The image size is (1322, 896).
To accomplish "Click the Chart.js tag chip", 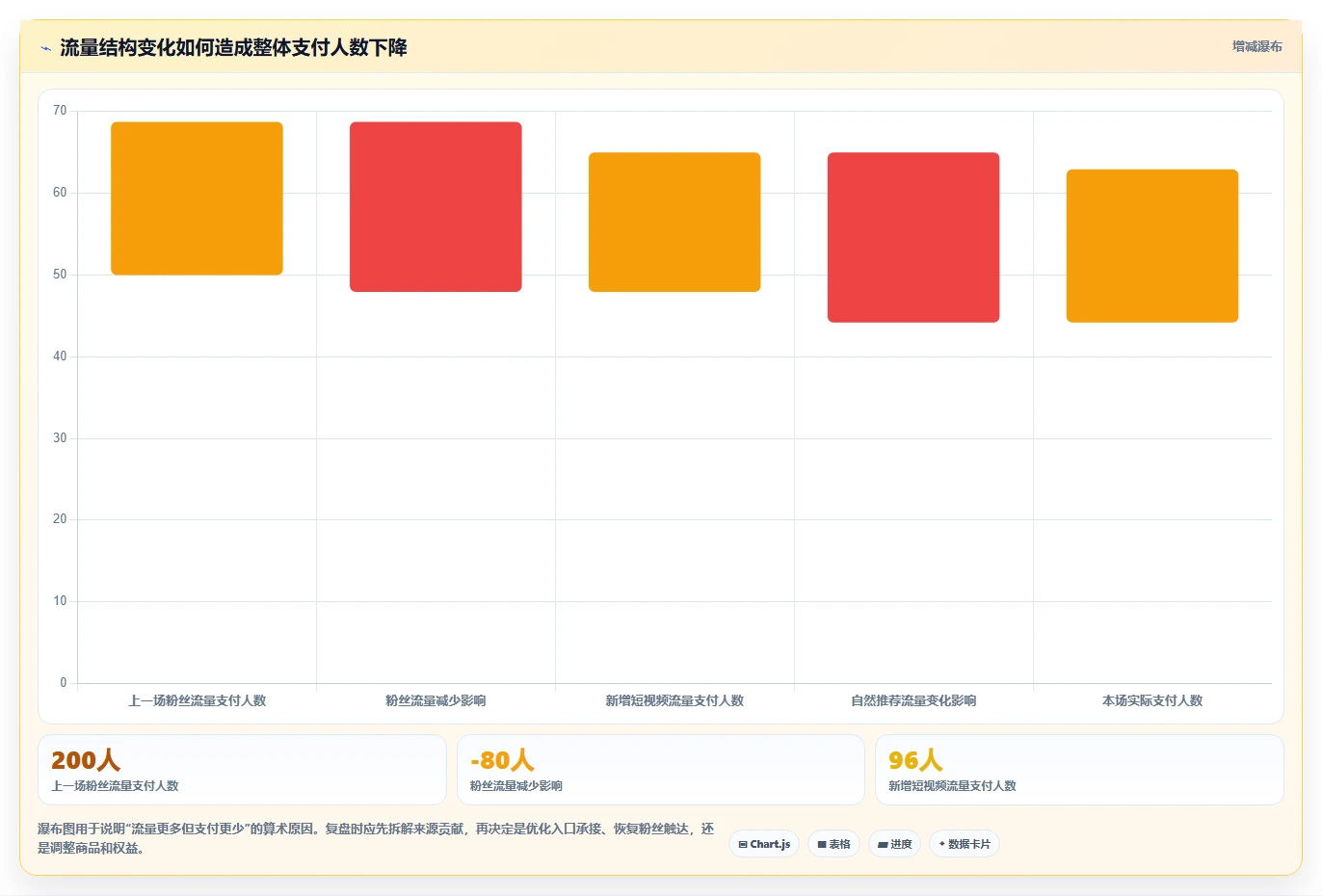I will click(x=764, y=844).
